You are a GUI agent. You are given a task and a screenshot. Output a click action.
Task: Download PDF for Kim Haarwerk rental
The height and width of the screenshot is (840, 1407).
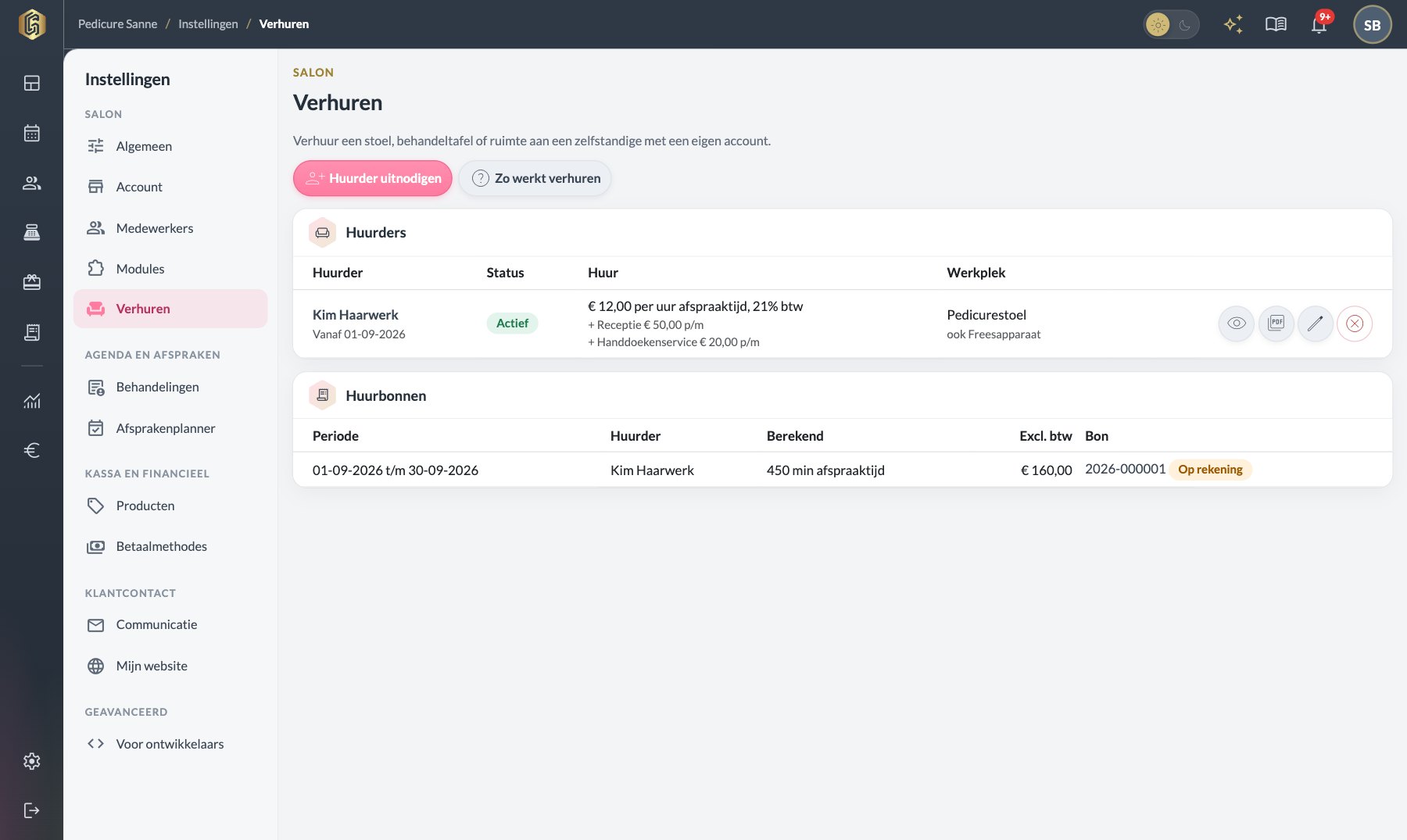click(1276, 323)
